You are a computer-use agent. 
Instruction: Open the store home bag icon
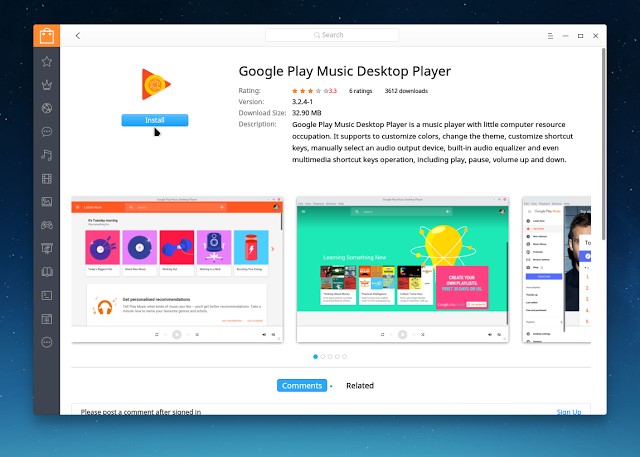46,38
